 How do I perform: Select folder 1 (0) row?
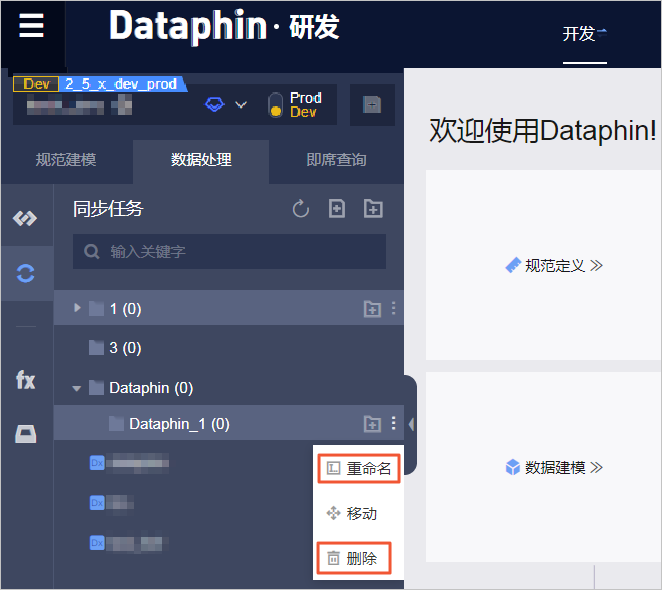pyautogui.click(x=228, y=308)
